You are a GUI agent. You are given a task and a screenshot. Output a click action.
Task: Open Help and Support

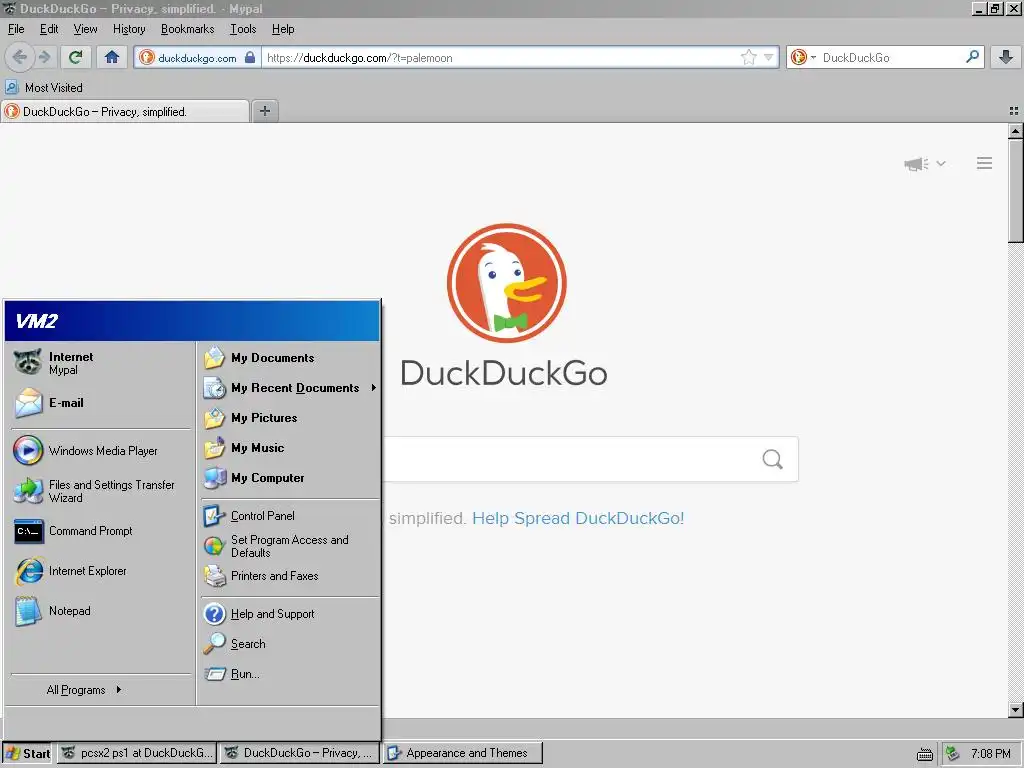point(290,614)
